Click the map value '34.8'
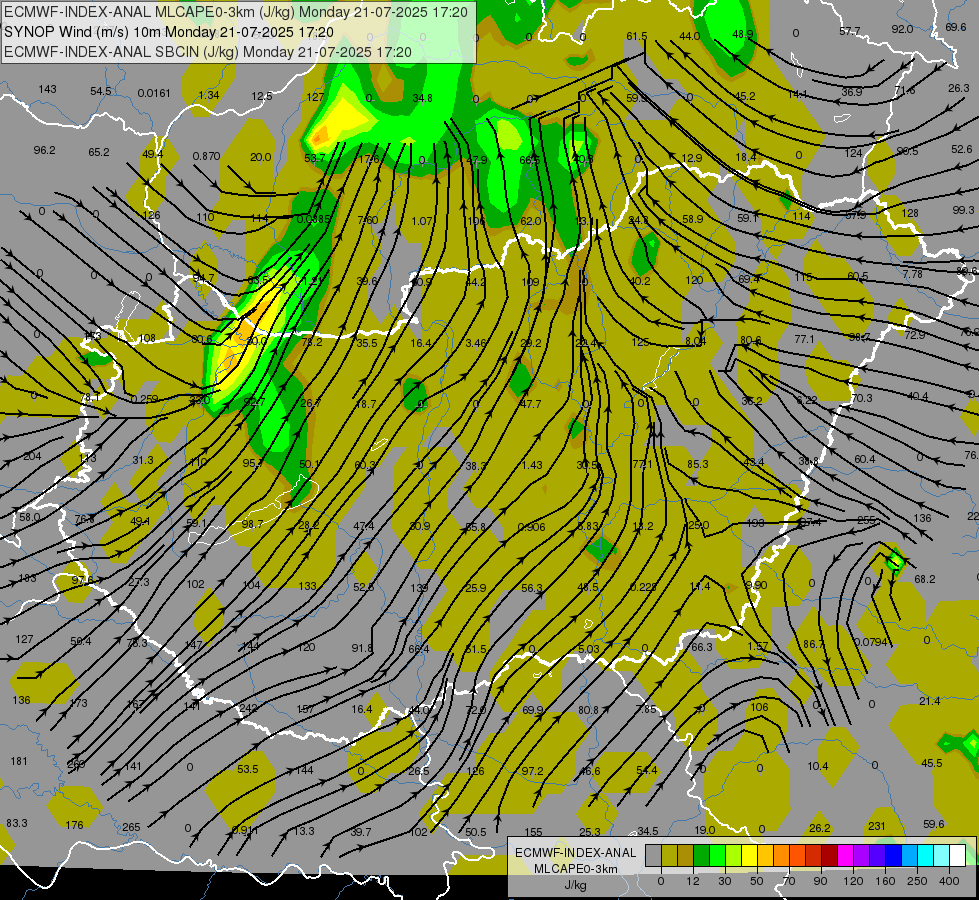This screenshot has height=900, width=979. point(423,97)
